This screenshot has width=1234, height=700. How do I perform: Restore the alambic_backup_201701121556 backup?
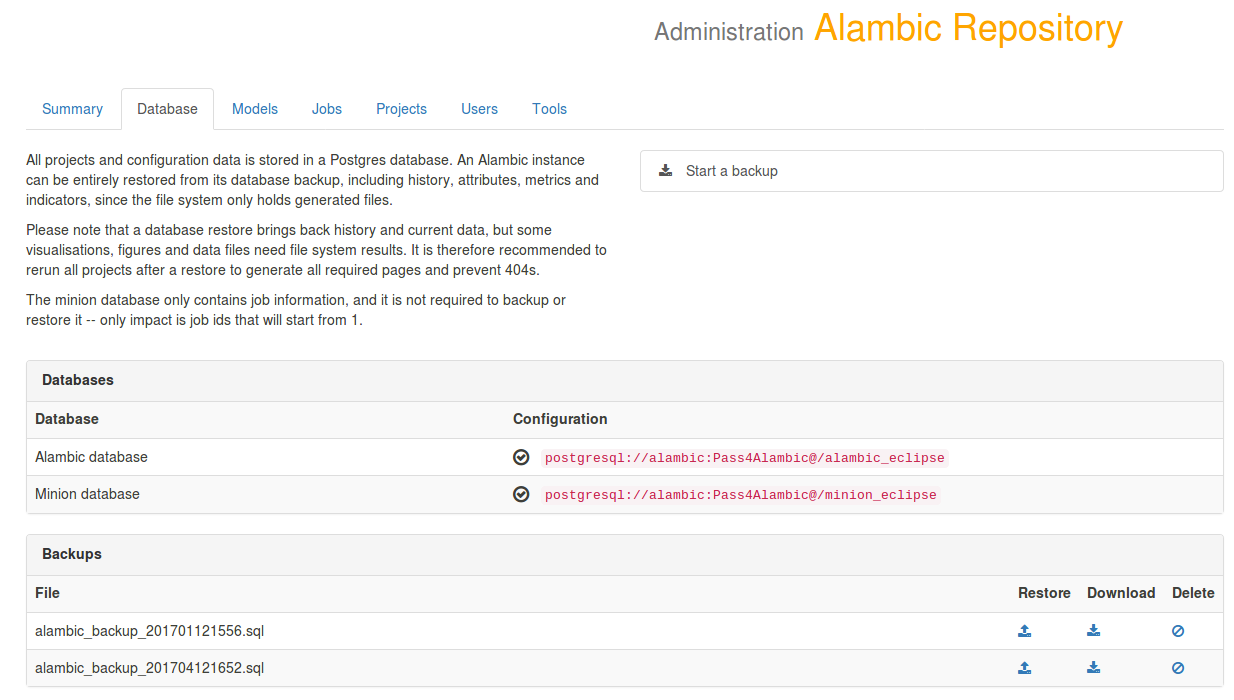(x=1024, y=630)
